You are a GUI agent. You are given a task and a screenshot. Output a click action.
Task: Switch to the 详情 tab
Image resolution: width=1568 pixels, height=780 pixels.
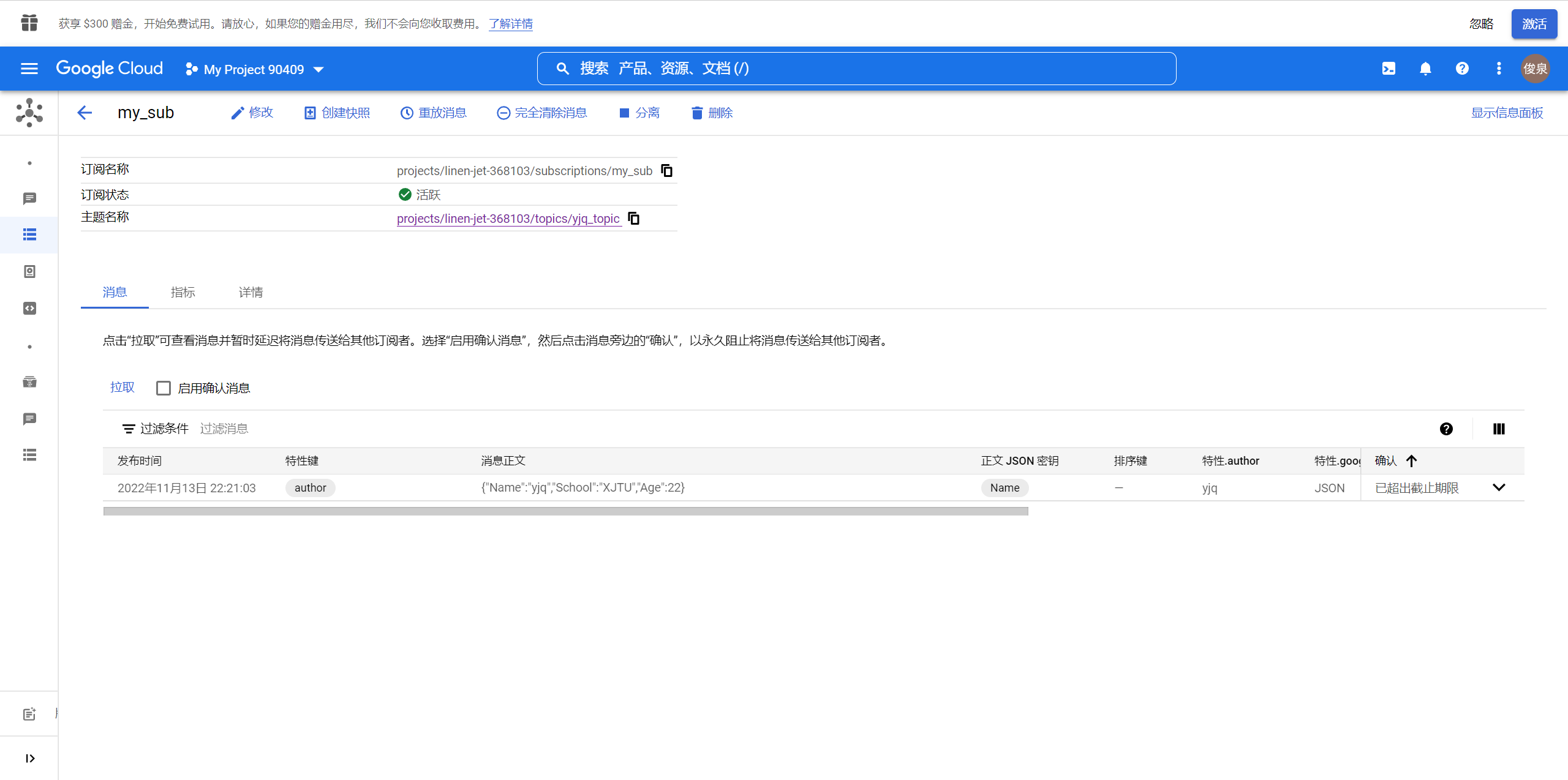[x=251, y=292]
